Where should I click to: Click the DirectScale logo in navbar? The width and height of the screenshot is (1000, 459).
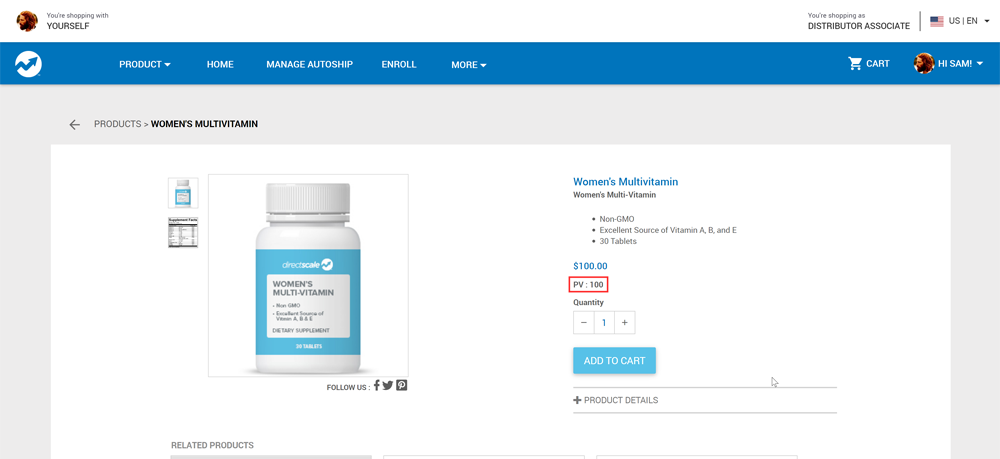tap(29, 64)
